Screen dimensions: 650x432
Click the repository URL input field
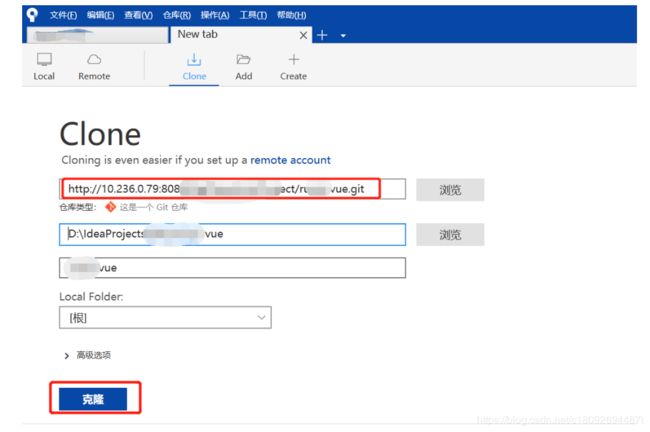click(233, 189)
